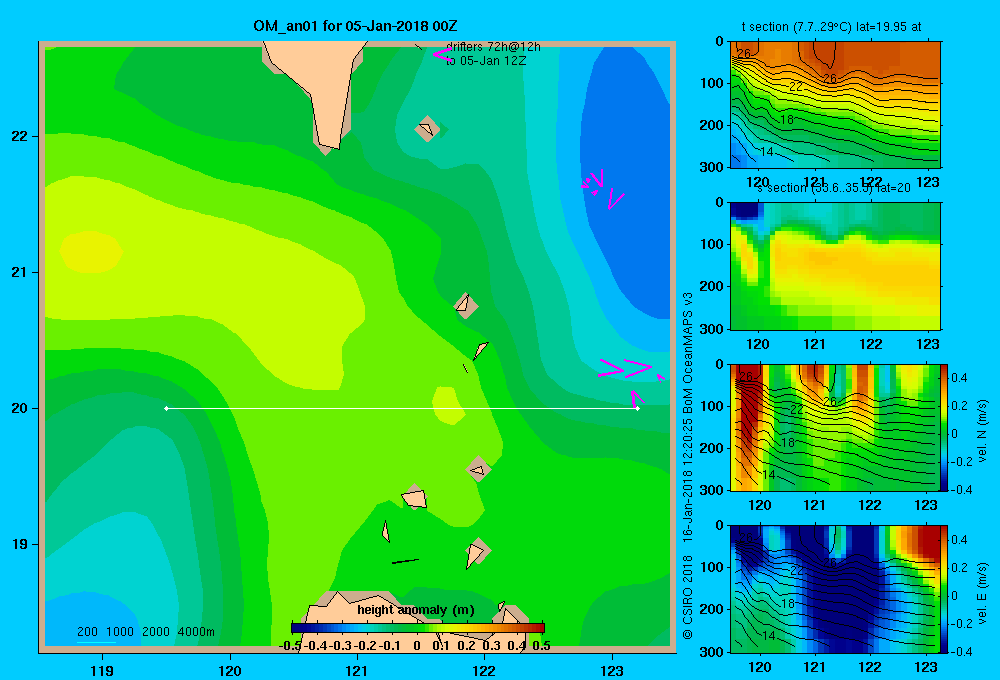The height and width of the screenshot is (680, 1000).
Task: Click the 't section (7.7..29°C) lat=19.95 at' title
Action: [831, 27]
